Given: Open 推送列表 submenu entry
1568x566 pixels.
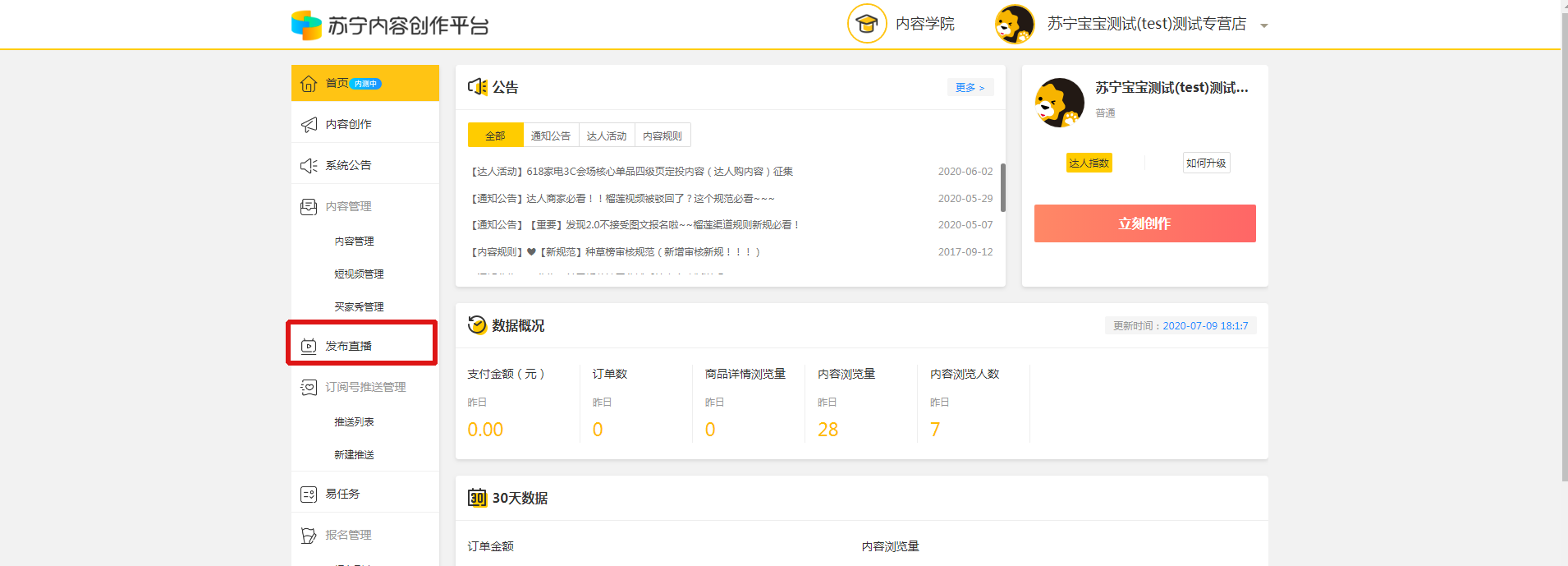Looking at the screenshot, I should [x=354, y=421].
